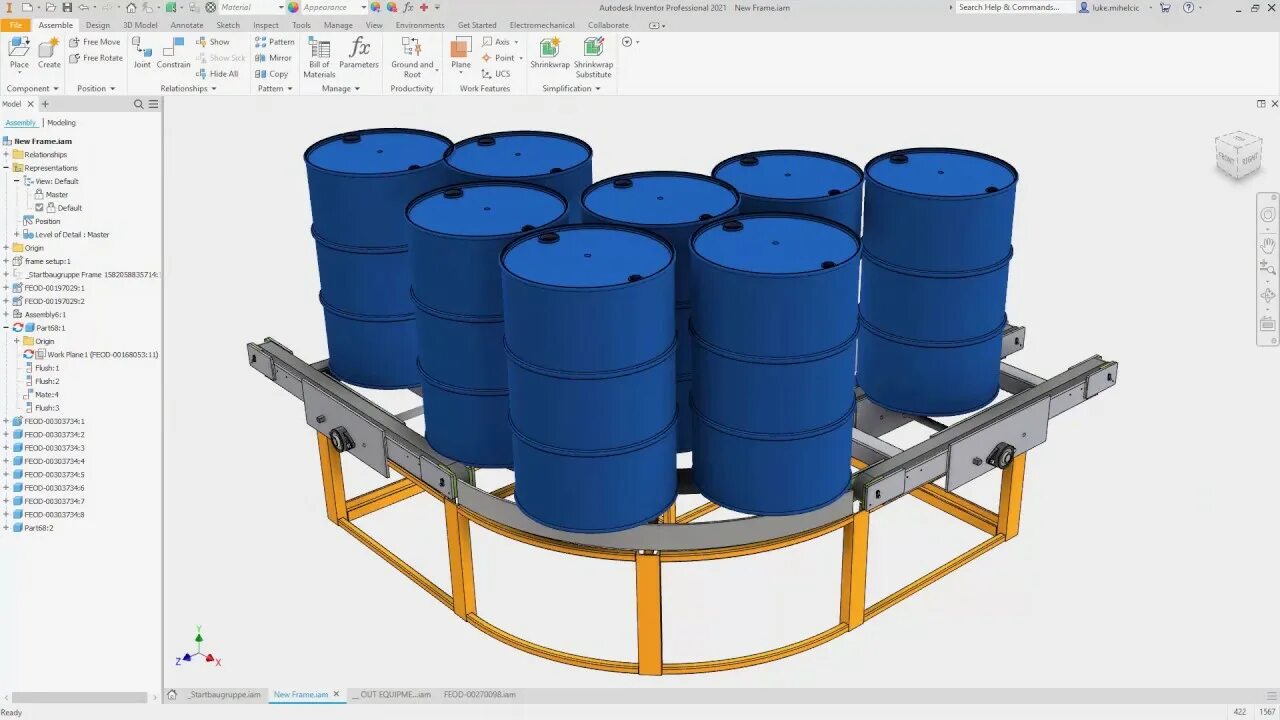Image resolution: width=1280 pixels, height=720 pixels.
Task: Click the Create component tool
Action: pos(49,54)
